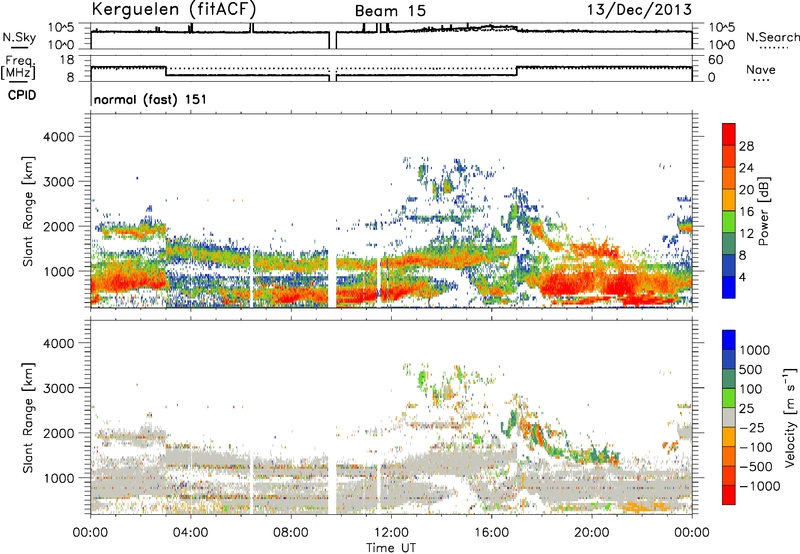The image size is (800, 554).
Task: Click the '1000' tick on the velocity colorbar
Action: (755, 350)
